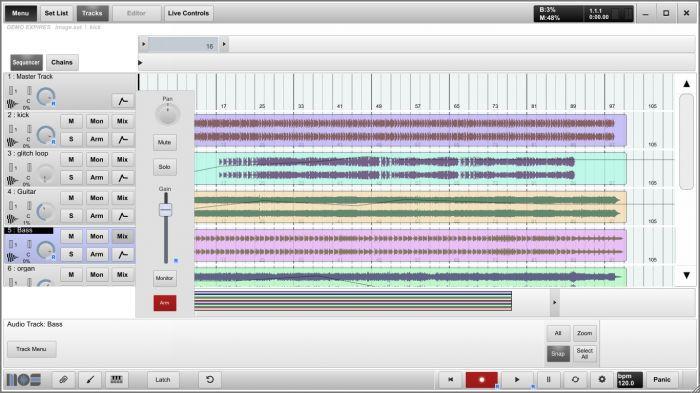Image resolution: width=700 pixels, height=393 pixels.
Task: Toggle Mon on the organ track
Action: click(x=97, y=275)
